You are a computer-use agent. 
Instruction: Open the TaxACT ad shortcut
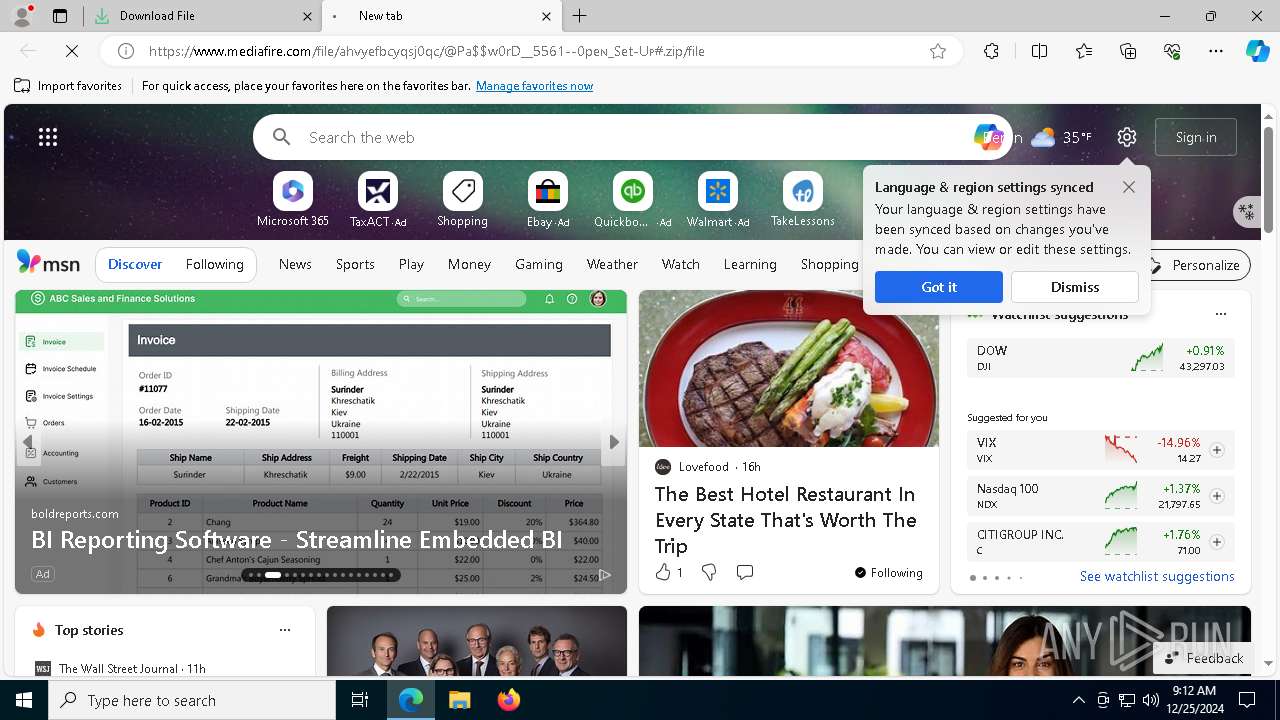pos(378,200)
